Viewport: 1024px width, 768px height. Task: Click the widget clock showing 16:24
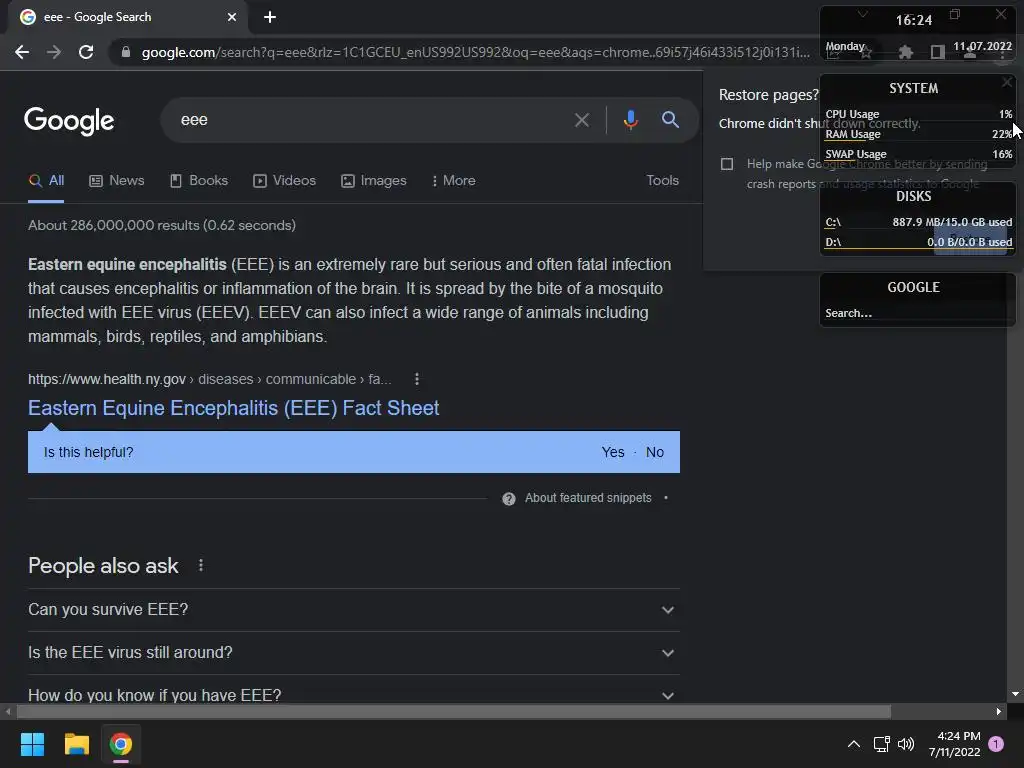[914, 20]
